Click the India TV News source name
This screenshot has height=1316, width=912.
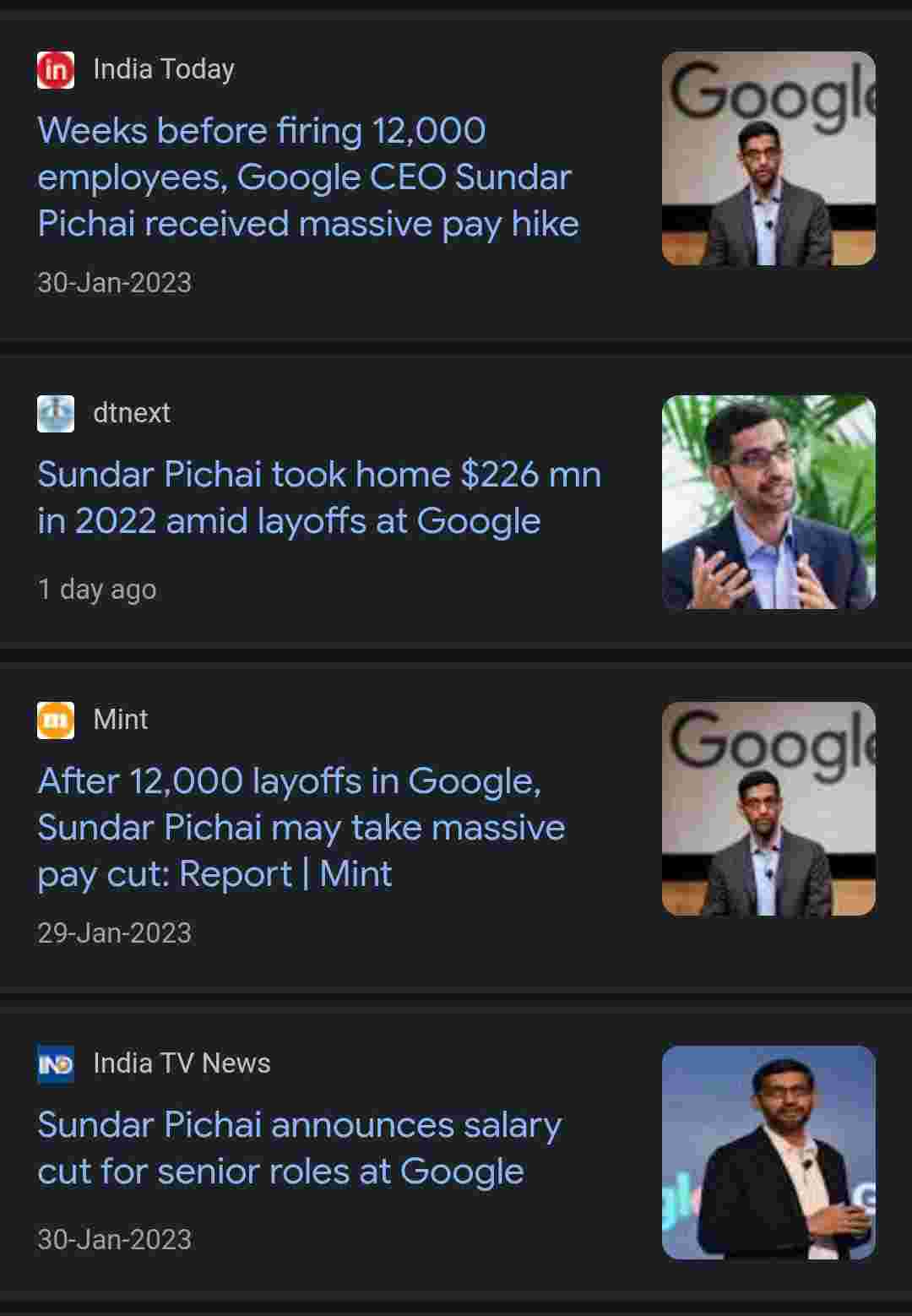click(182, 1063)
